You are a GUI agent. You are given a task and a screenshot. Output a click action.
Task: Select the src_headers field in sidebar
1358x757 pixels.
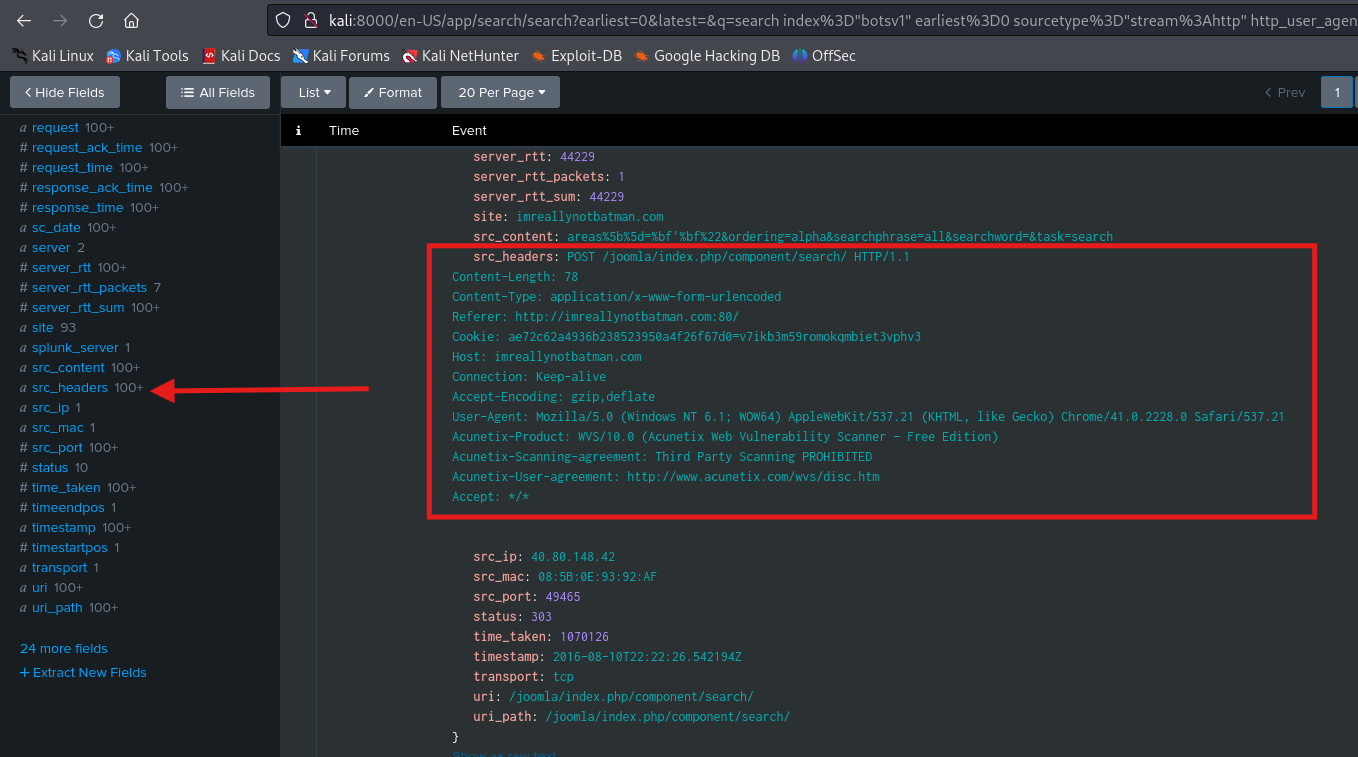pyautogui.click(x=70, y=388)
